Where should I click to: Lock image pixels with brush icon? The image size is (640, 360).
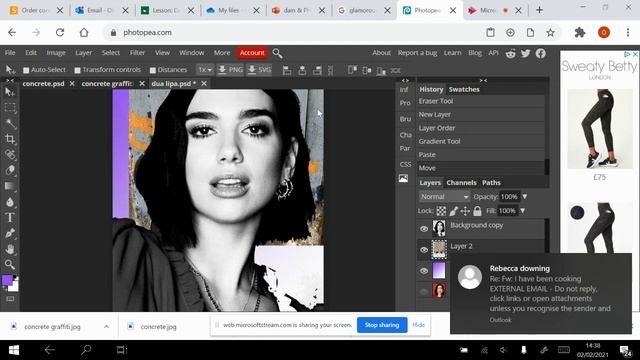(453, 211)
